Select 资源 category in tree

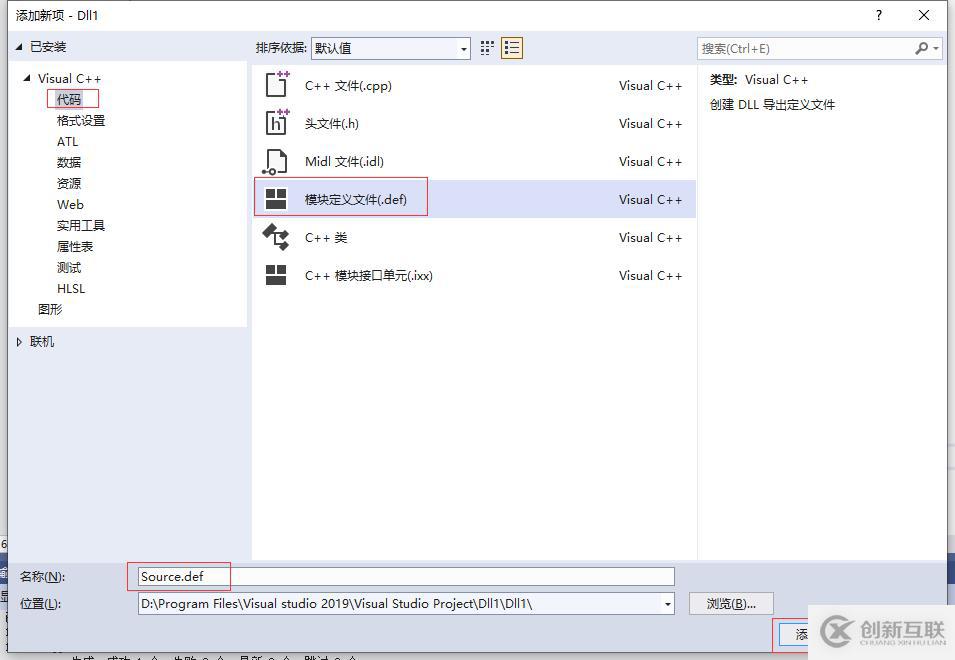pyautogui.click(x=69, y=183)
